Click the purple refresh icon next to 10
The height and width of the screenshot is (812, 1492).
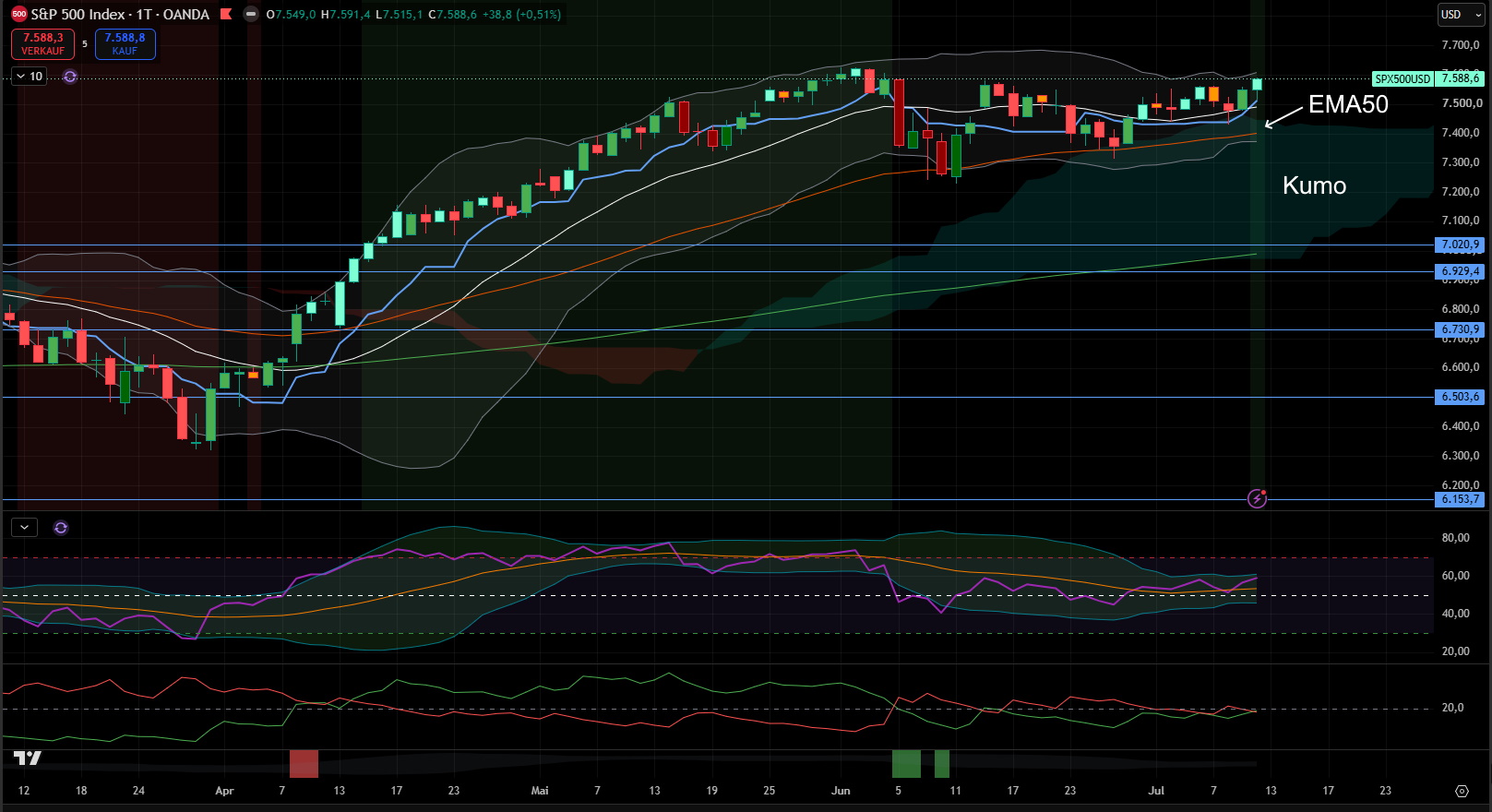tap(70, 77)
